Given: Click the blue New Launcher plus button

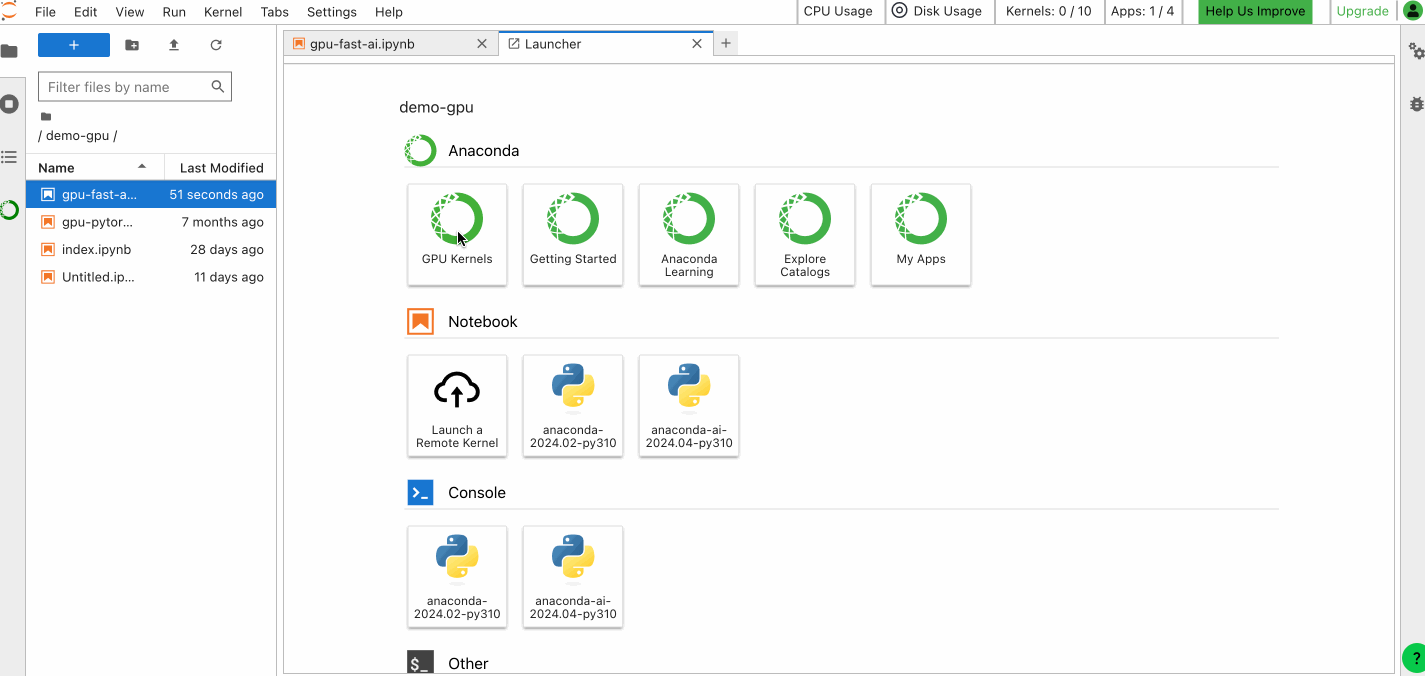Looking at the screenshot, I should click(74, 45).
